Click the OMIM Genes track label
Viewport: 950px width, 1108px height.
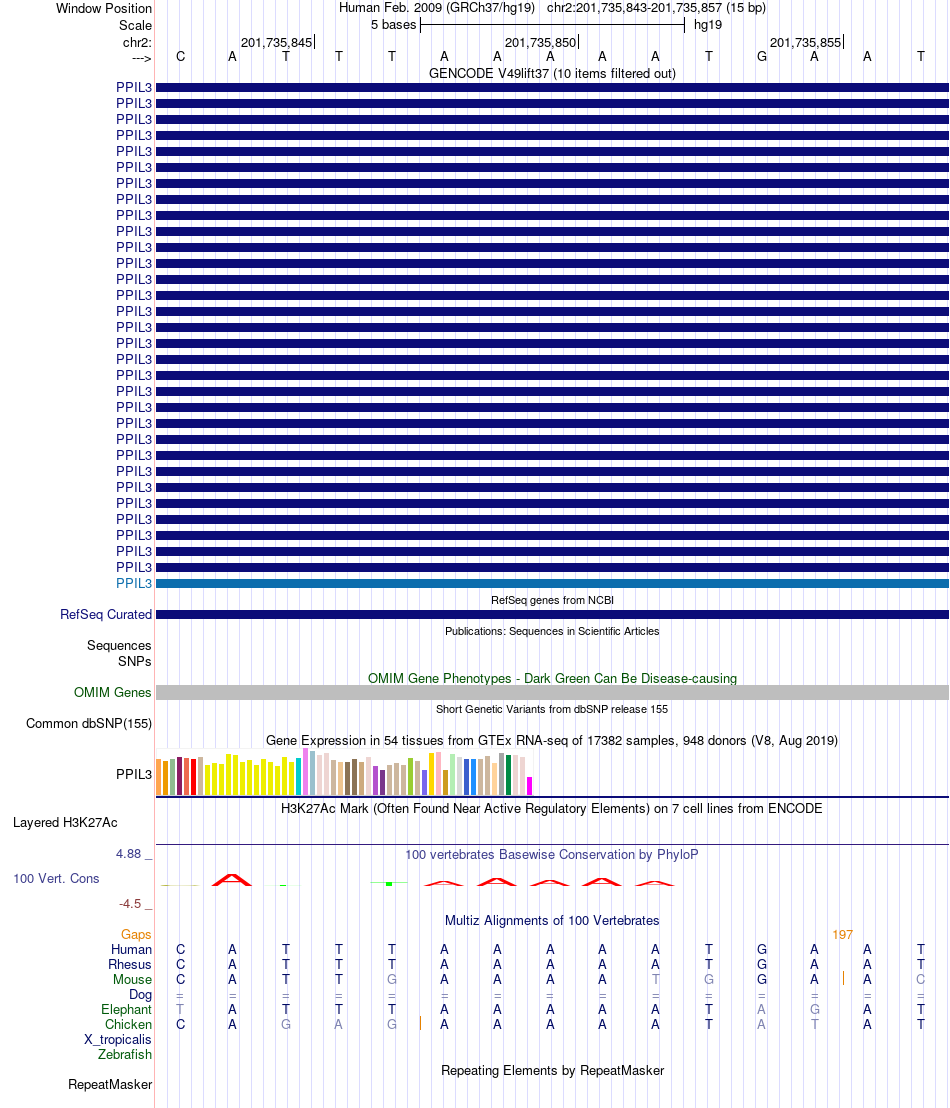click(x=112, y=692)
